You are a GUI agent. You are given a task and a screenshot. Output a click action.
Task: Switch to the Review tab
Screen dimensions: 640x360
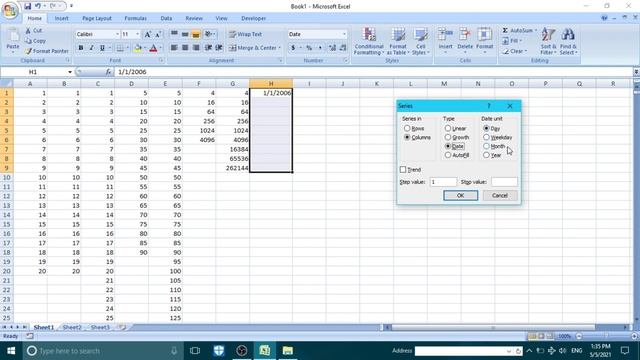(x=194, y=18)
